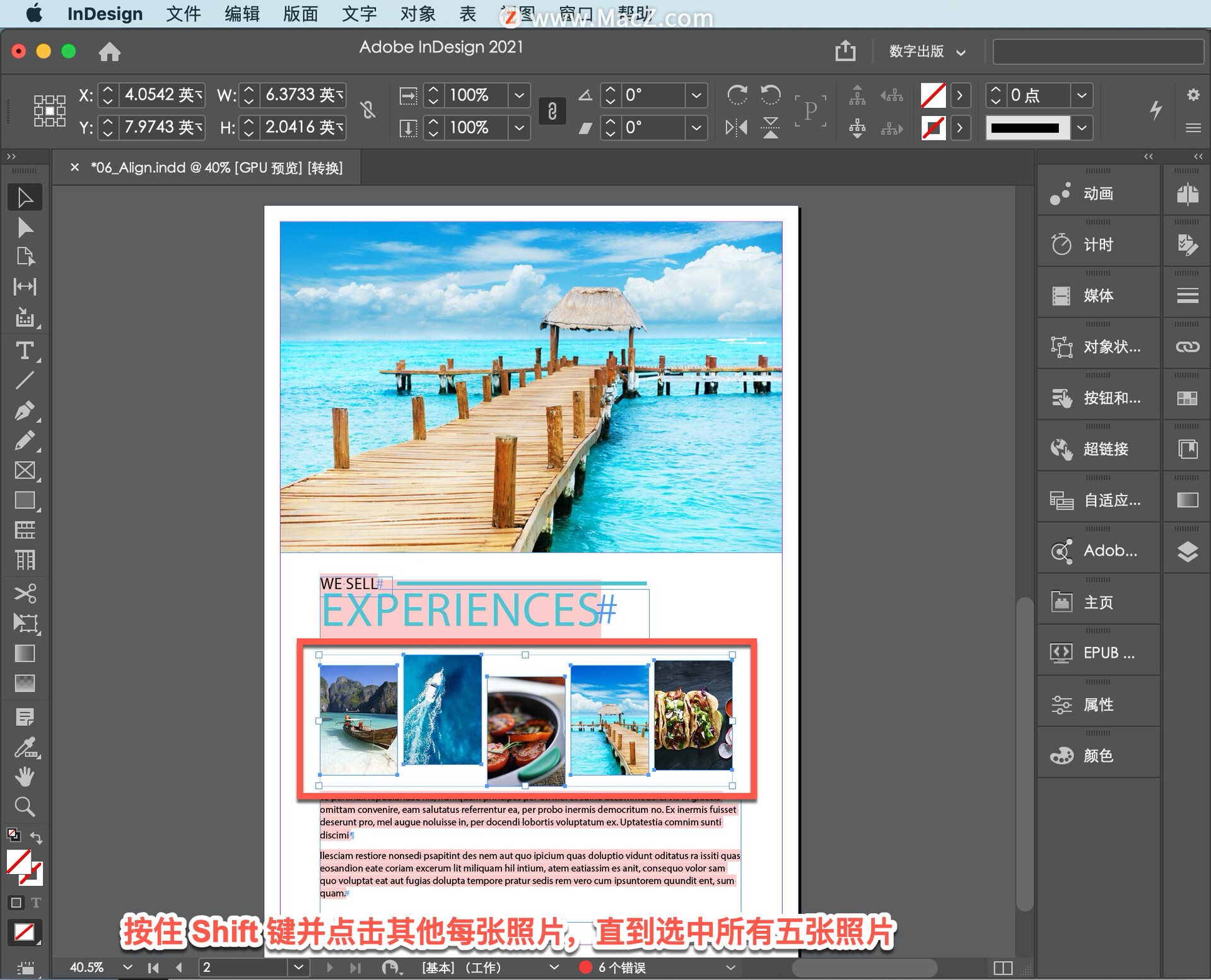The image size is (1211, 980).
Task: Select the Rectangle Frame tool
Action: pyautogui.click(x=25, y=470)
